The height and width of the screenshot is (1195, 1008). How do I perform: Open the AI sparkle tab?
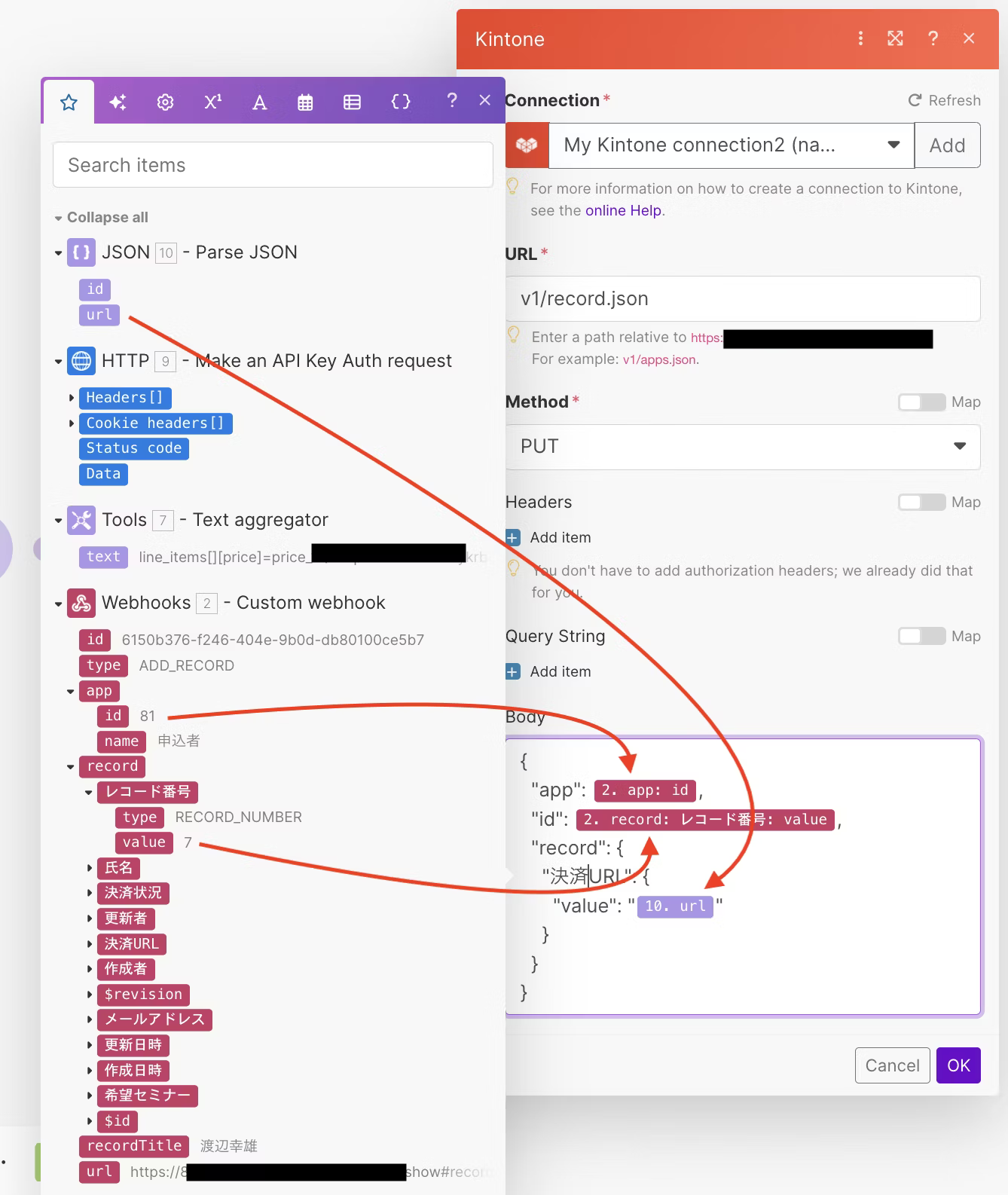(x=118, y=102)
